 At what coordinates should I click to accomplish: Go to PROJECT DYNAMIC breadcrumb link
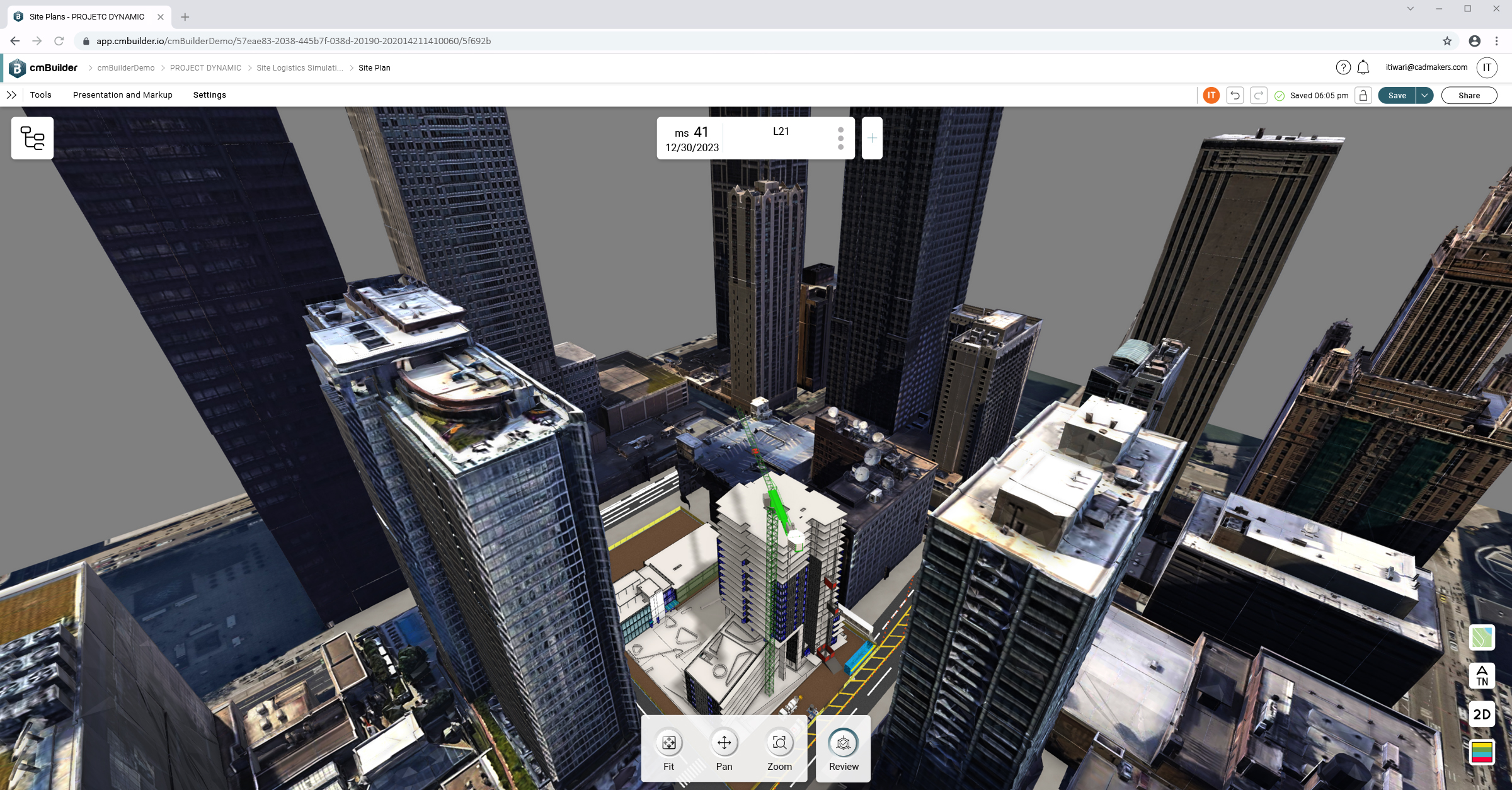pos(205,68)
